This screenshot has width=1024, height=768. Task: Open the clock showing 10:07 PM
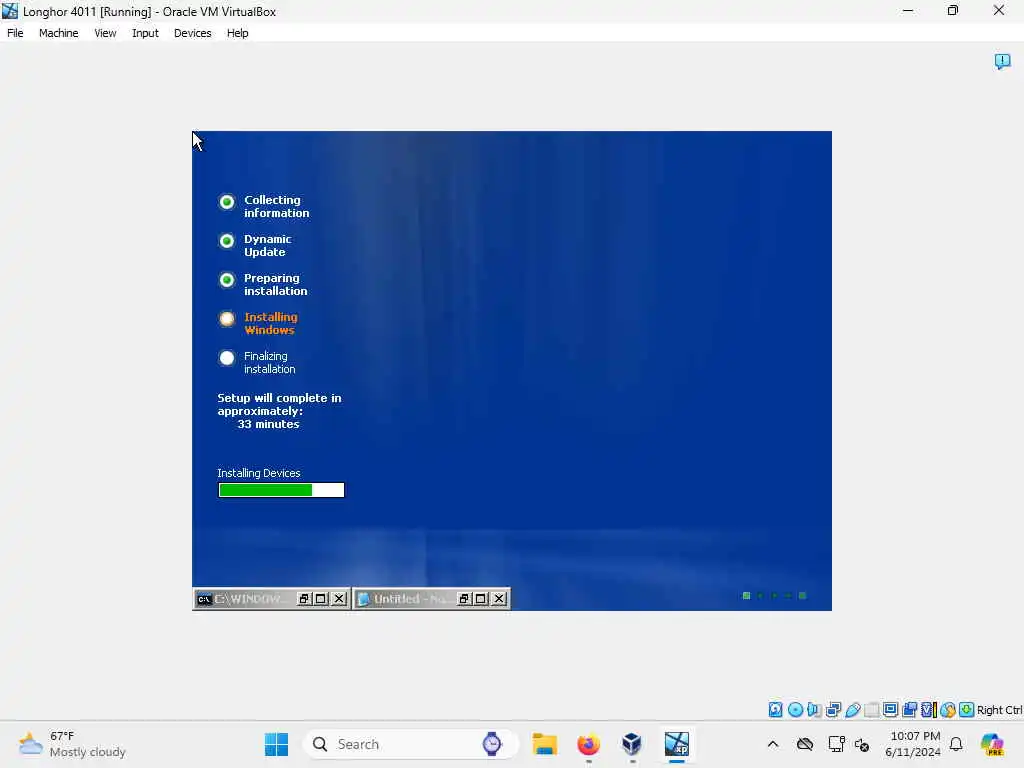[912, 744]
